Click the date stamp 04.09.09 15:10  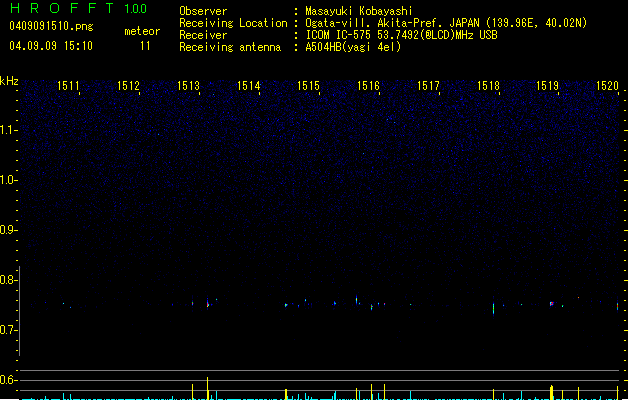(51, 46)
